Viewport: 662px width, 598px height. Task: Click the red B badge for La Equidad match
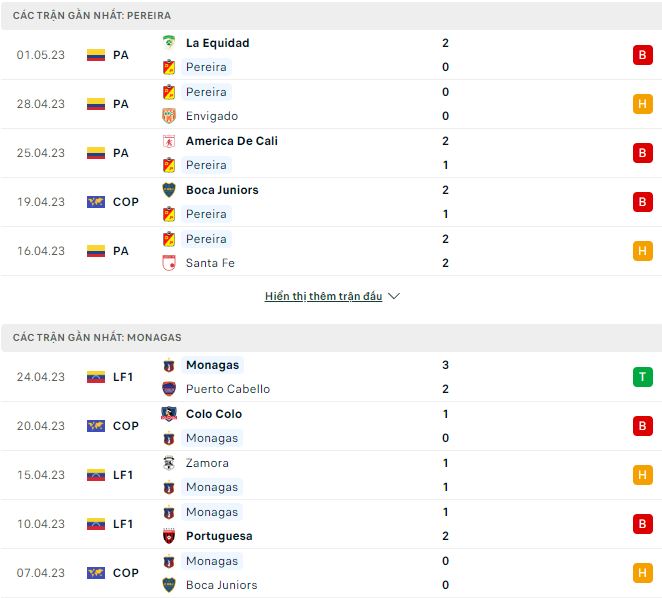pos(642,55)
